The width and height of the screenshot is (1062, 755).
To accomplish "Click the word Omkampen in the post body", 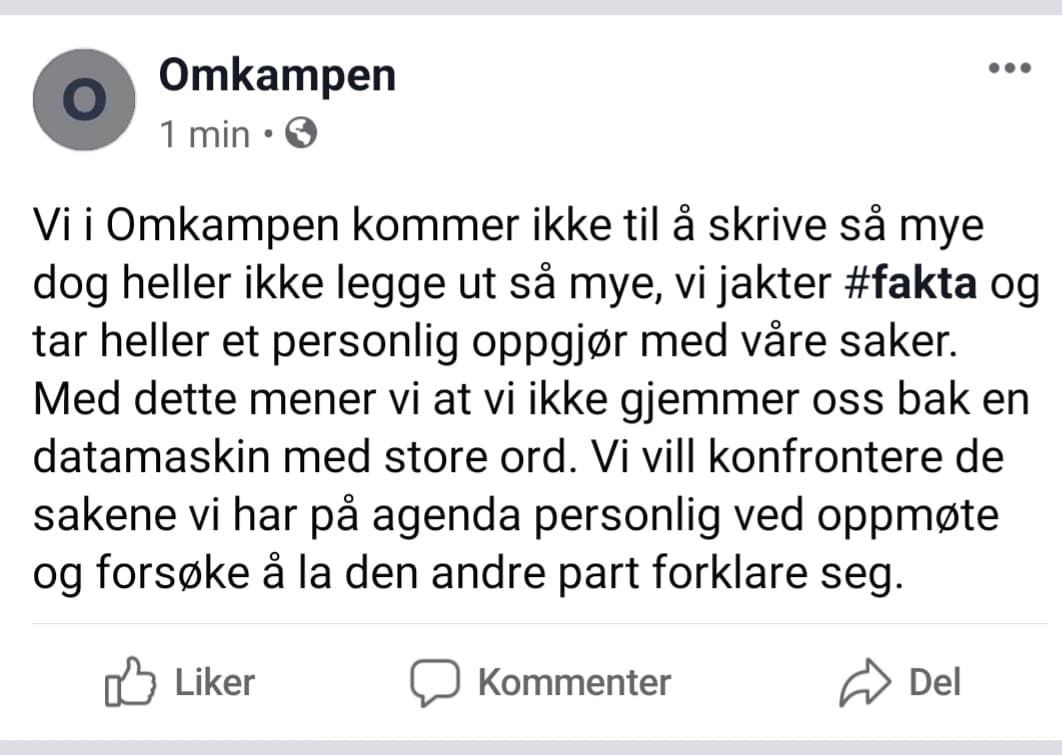I will pyautogui.click(x=223, y=227).
